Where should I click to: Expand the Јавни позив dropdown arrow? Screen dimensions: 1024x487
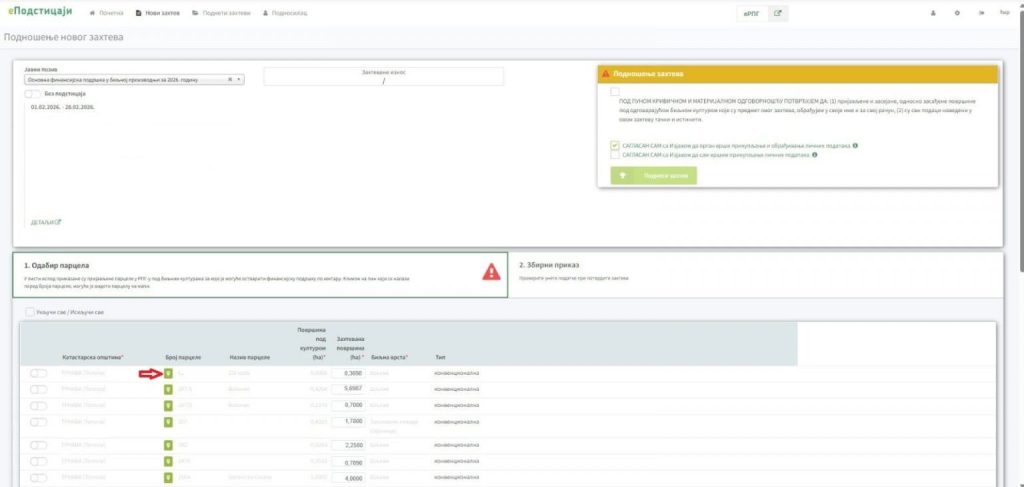click(240, 78)
